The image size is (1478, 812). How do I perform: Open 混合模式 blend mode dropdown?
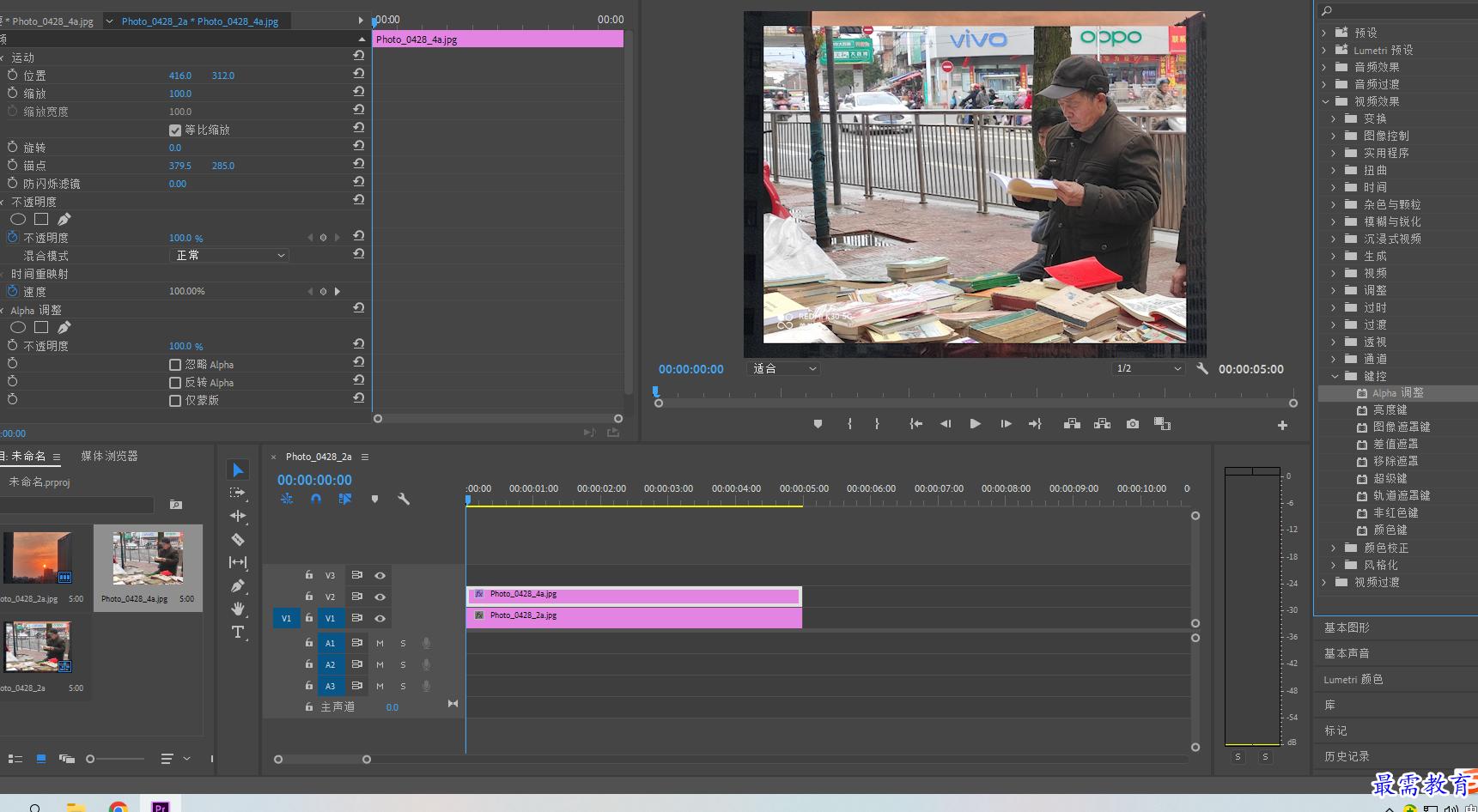[228, 255]
